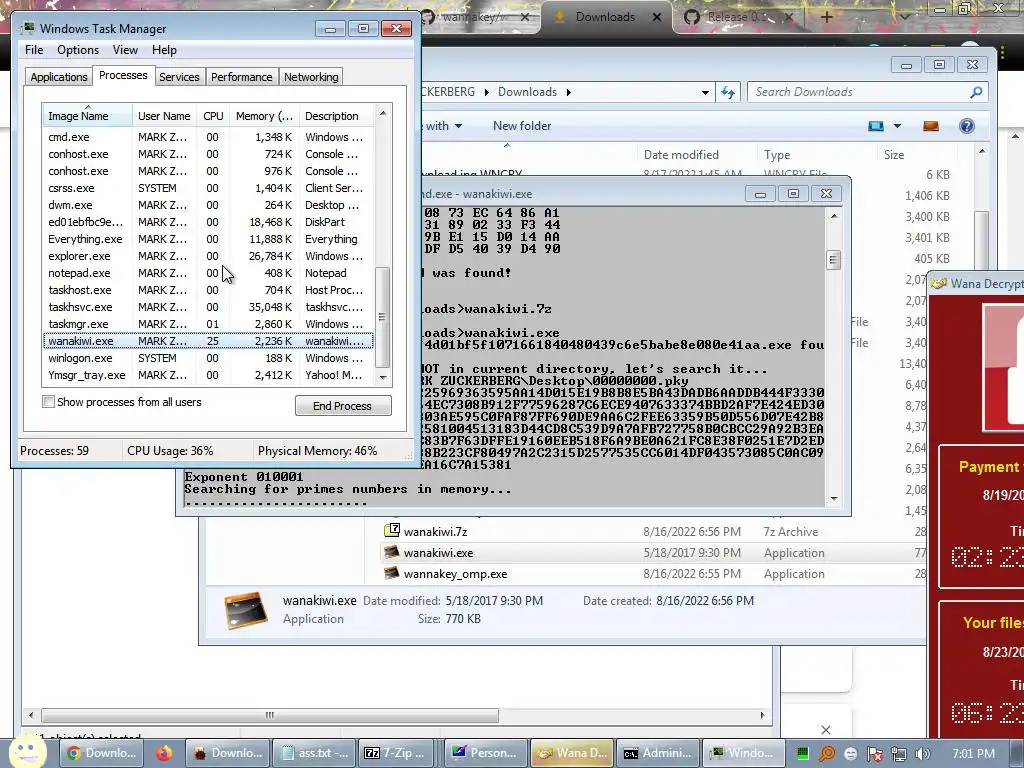Click the Explorer help icon
Screen dimensions: 1024x768
(967, 126)
